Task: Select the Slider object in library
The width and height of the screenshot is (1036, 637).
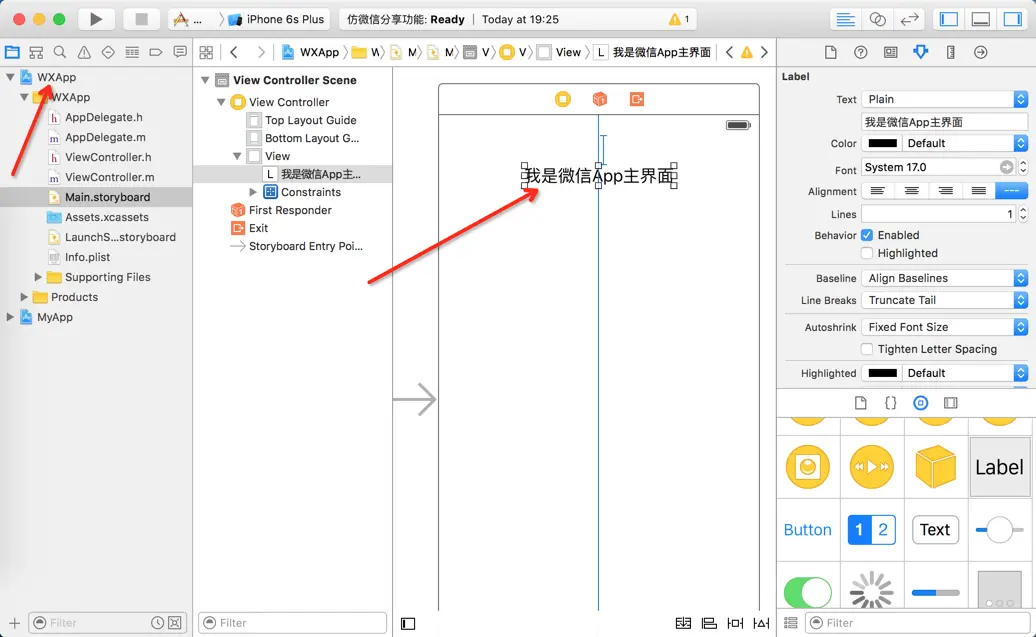Action: [999, 530]
